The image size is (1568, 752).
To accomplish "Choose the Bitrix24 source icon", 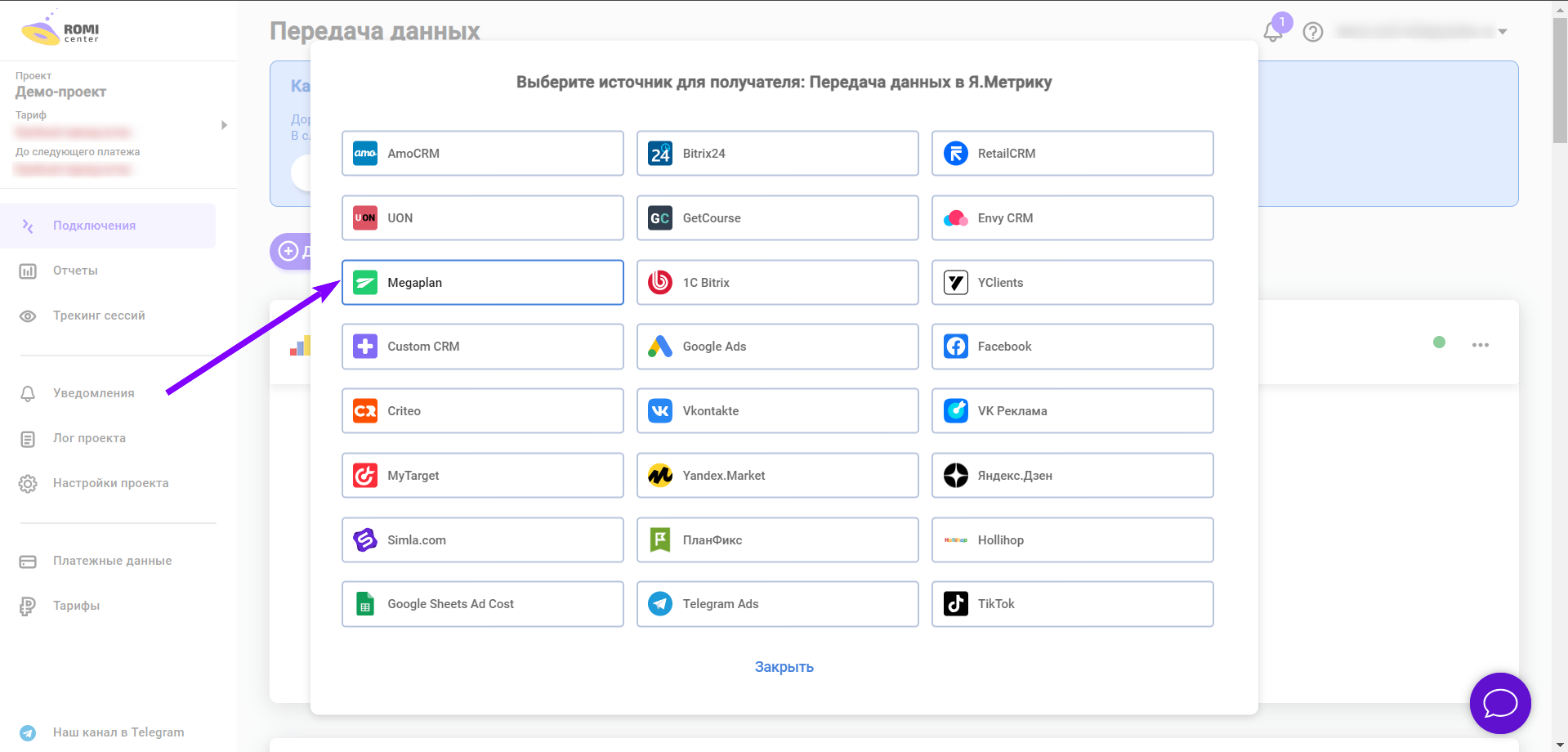I will click(x=660, y=153).
